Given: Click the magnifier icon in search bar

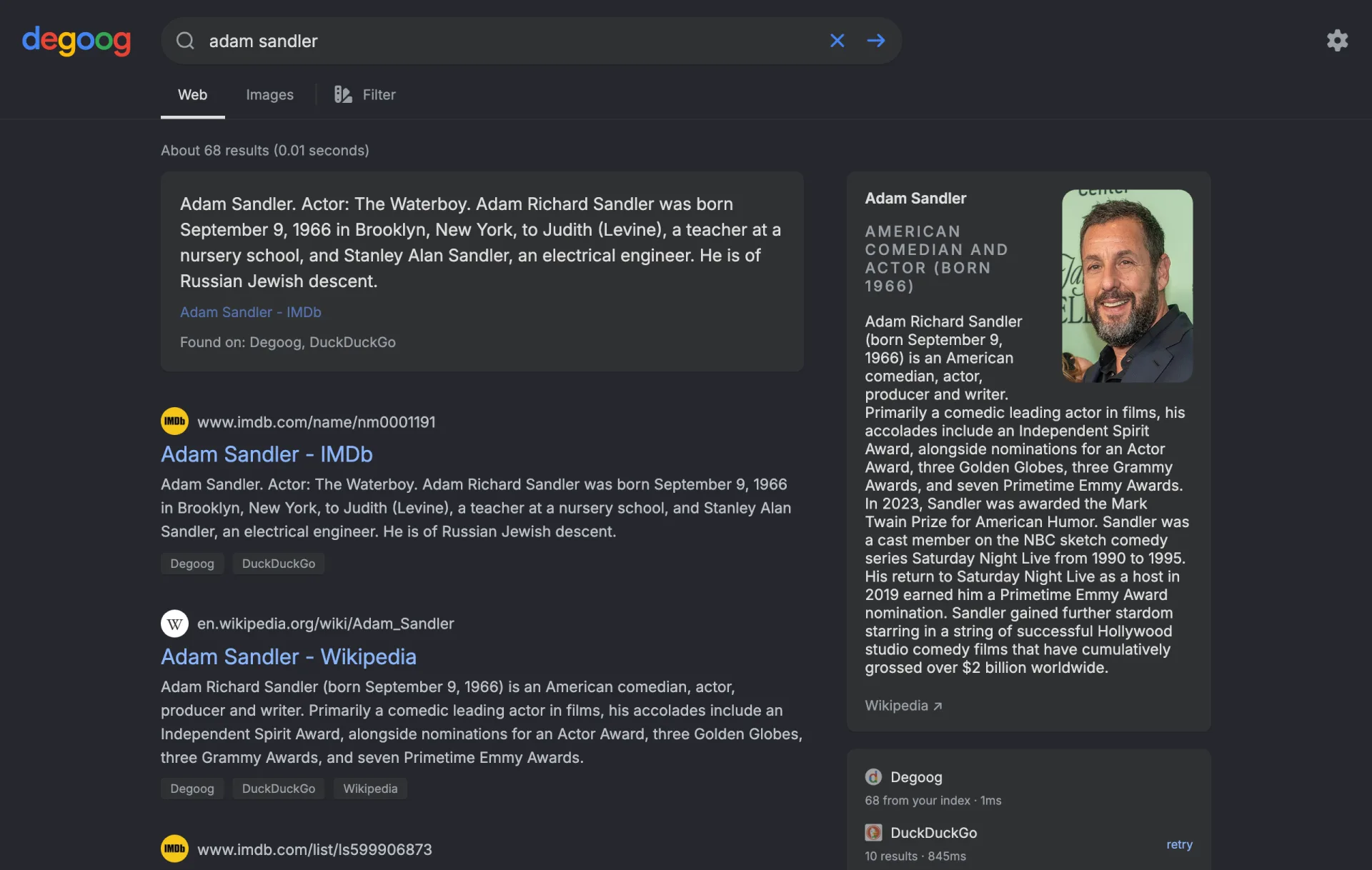Looking at the screenshot, I should click(x=185, y=41).
